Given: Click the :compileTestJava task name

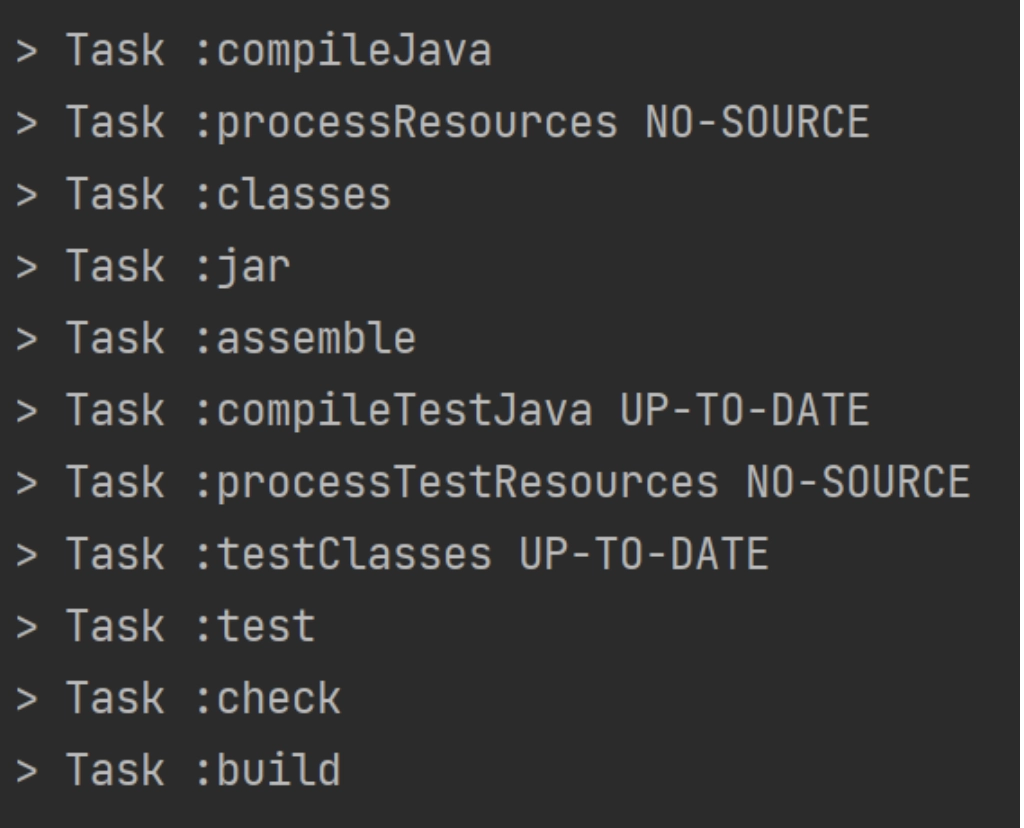Looking at the screenshot, I should [392, 411].
